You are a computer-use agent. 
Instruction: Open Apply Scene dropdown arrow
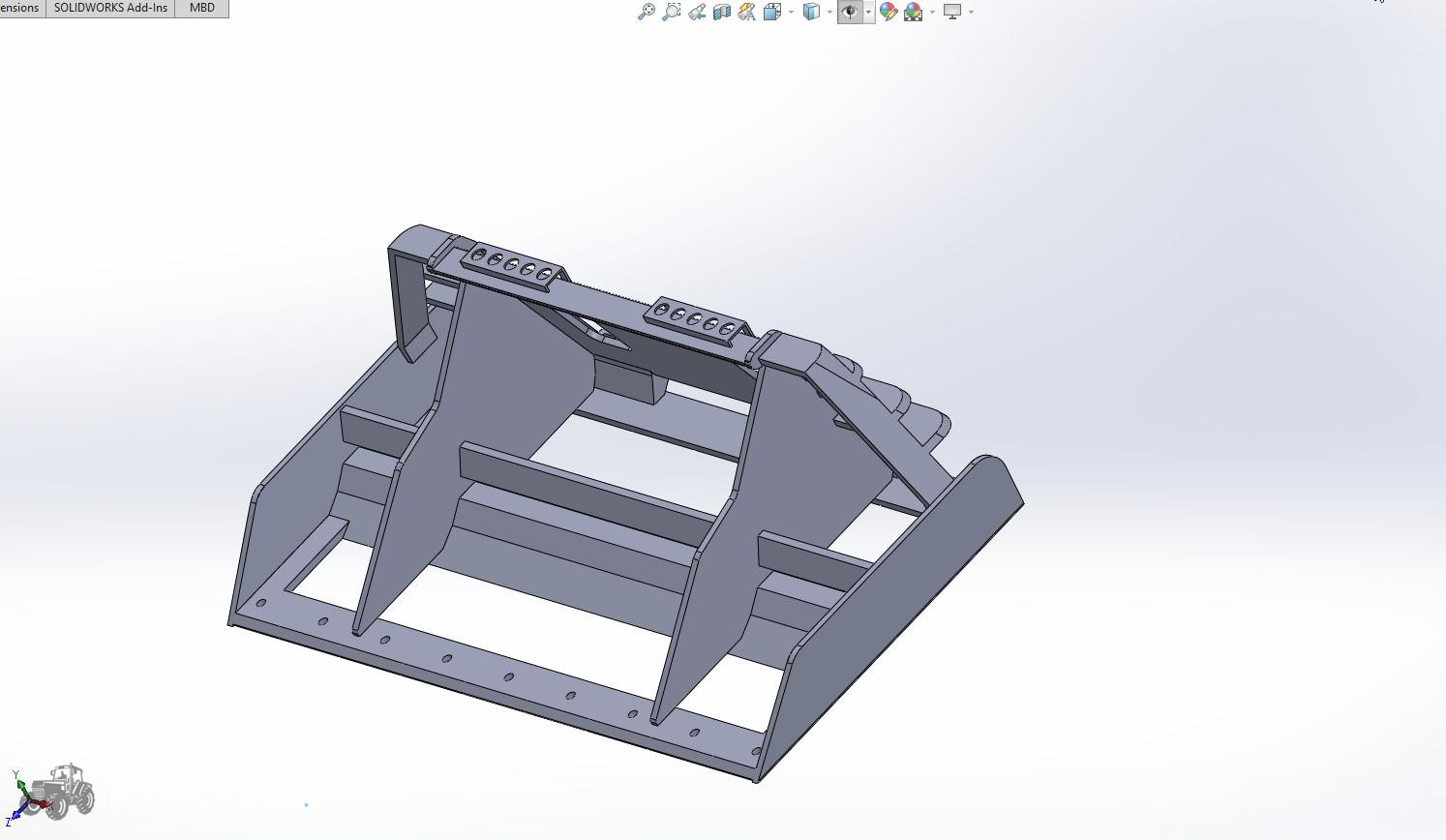(x=932, y=12)
